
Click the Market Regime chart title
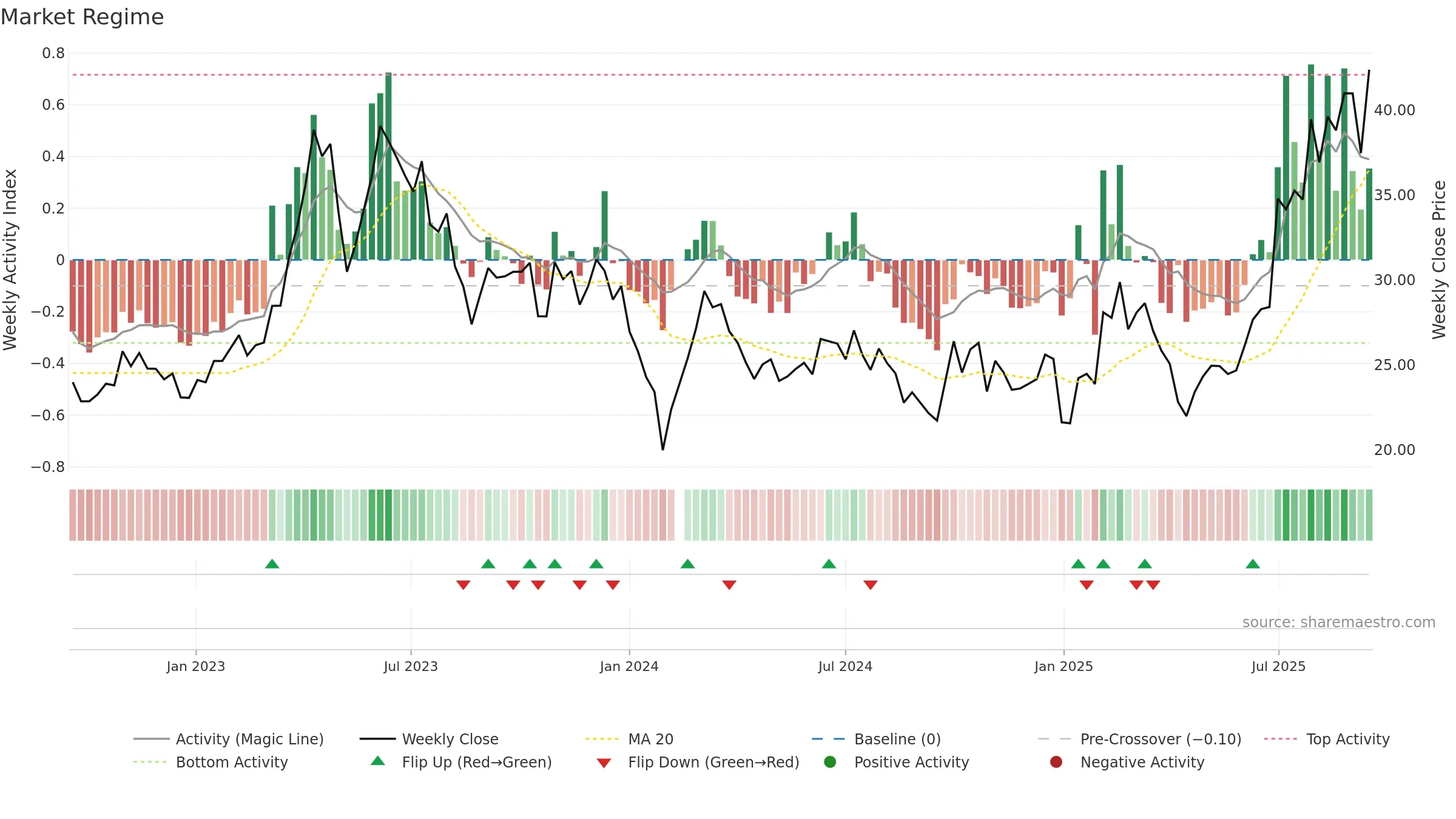click(x=82, y=17)
